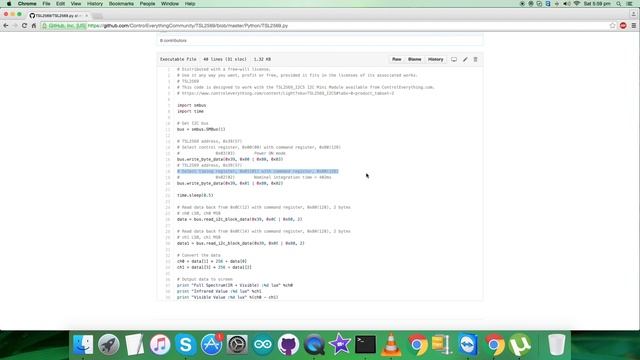640x360 pixels.
Task: Open the Chrome application menu
Action: pos(27,4)
